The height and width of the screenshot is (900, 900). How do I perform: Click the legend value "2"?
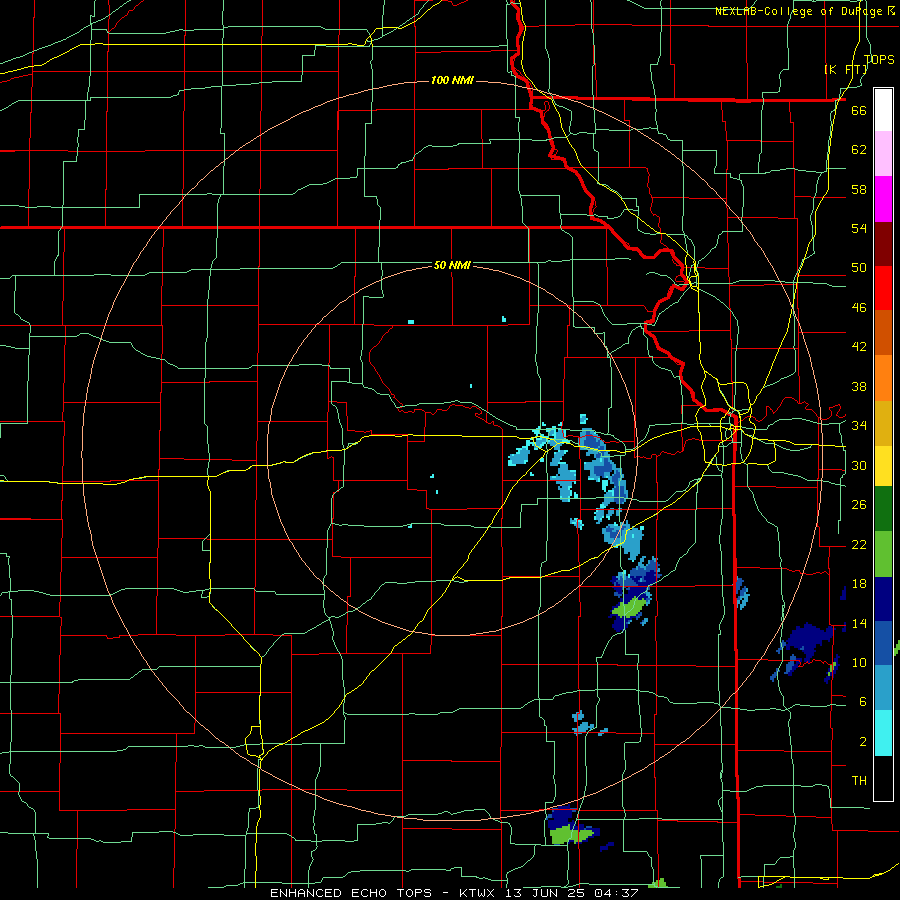click(862, 742)
